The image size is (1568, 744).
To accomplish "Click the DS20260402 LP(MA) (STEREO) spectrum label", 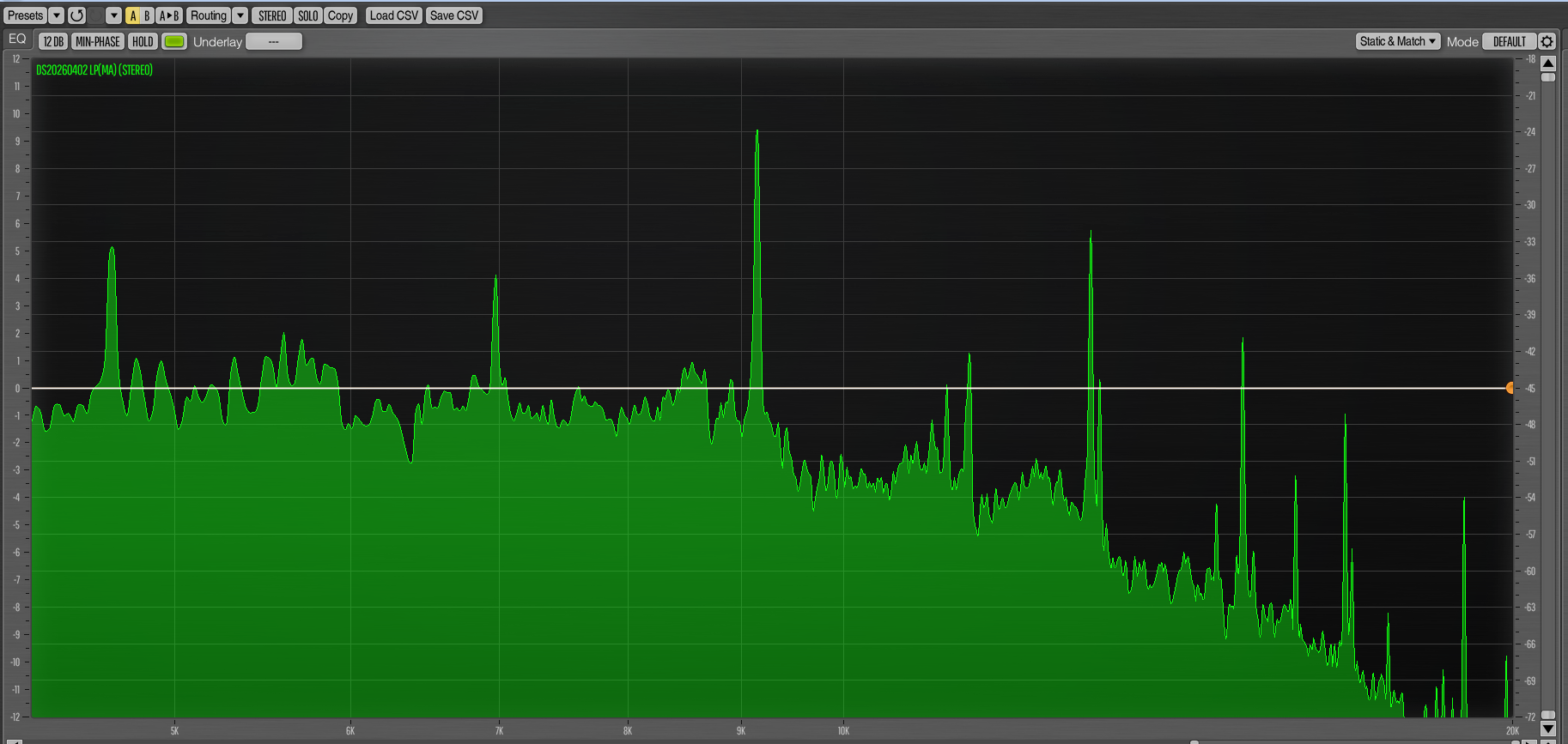I will pos(94,70).
